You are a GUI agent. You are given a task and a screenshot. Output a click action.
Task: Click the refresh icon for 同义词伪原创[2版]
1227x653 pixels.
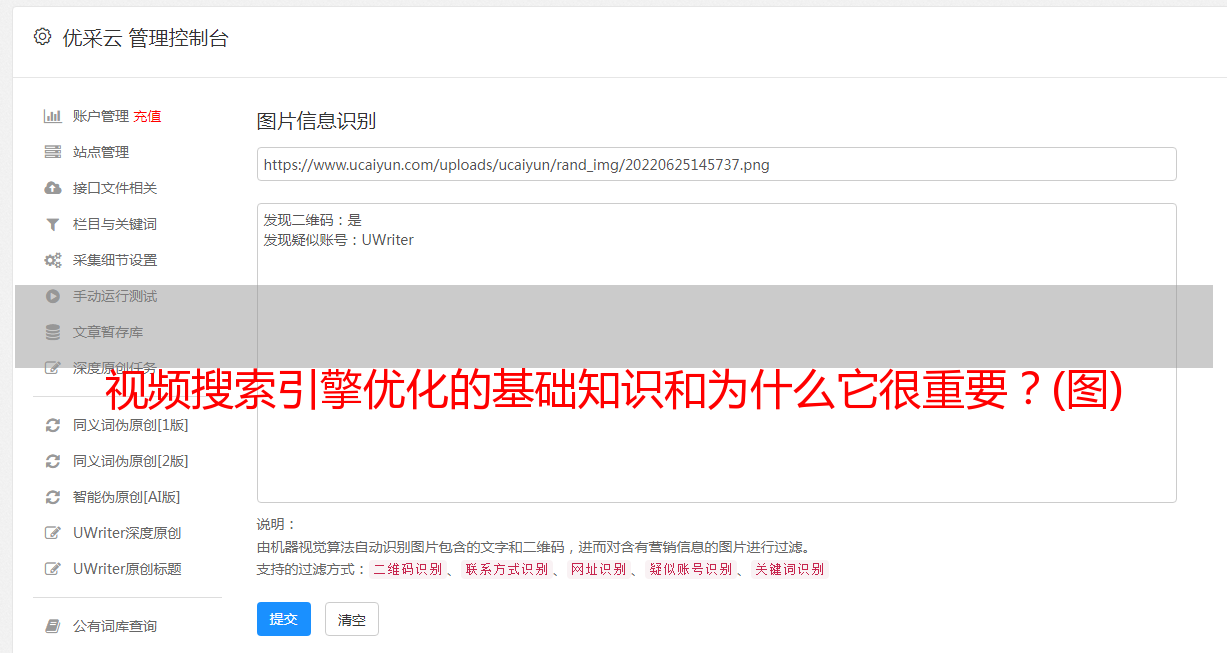point(53,461)
